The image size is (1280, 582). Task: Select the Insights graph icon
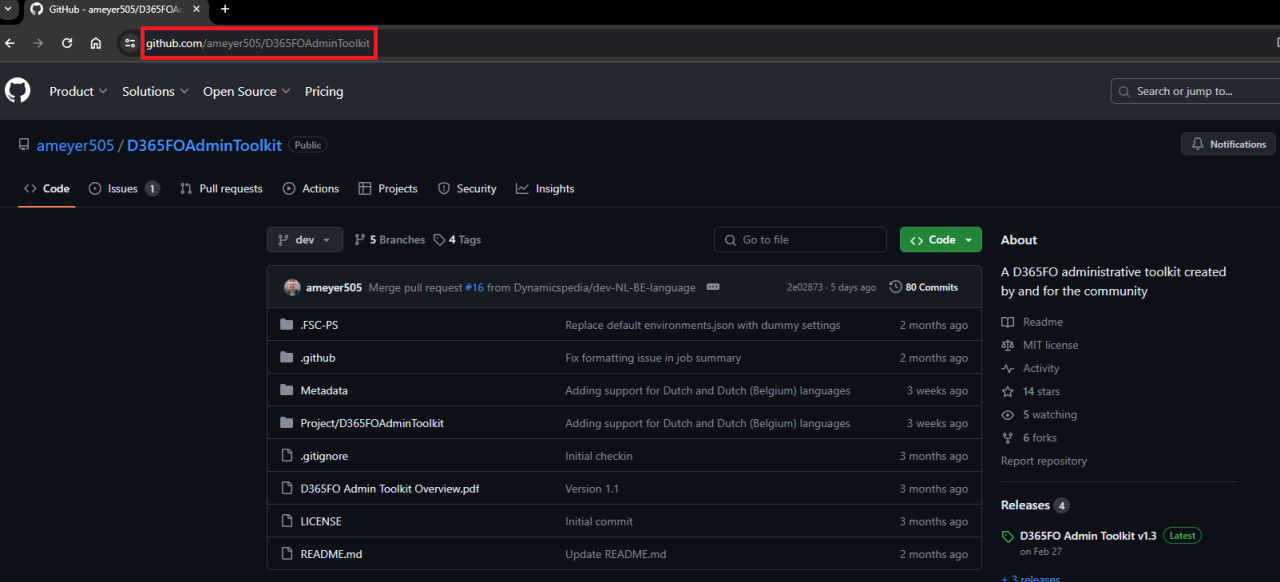pos(523,188)
